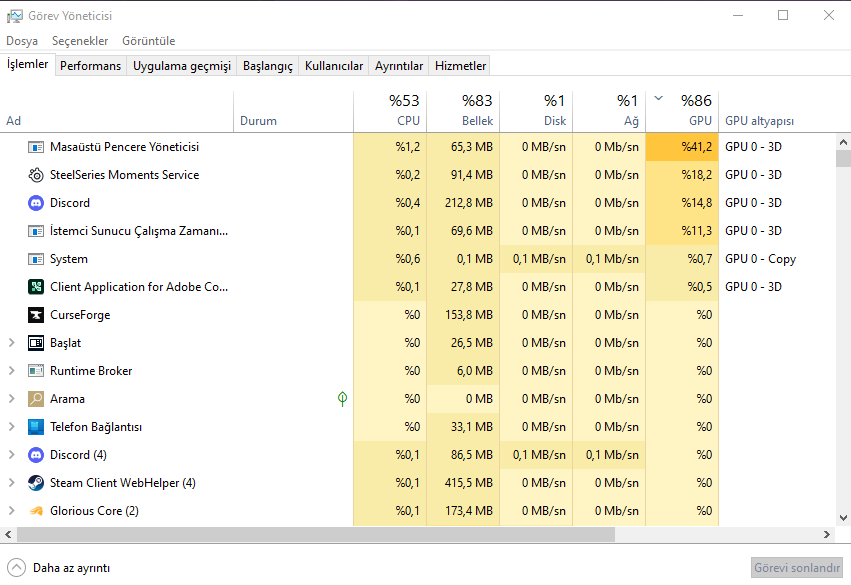Click the Masaüstü Pencere Yöneticisi process icon
The width and height of the screenshot is (851, 585).
coord(36,147)
